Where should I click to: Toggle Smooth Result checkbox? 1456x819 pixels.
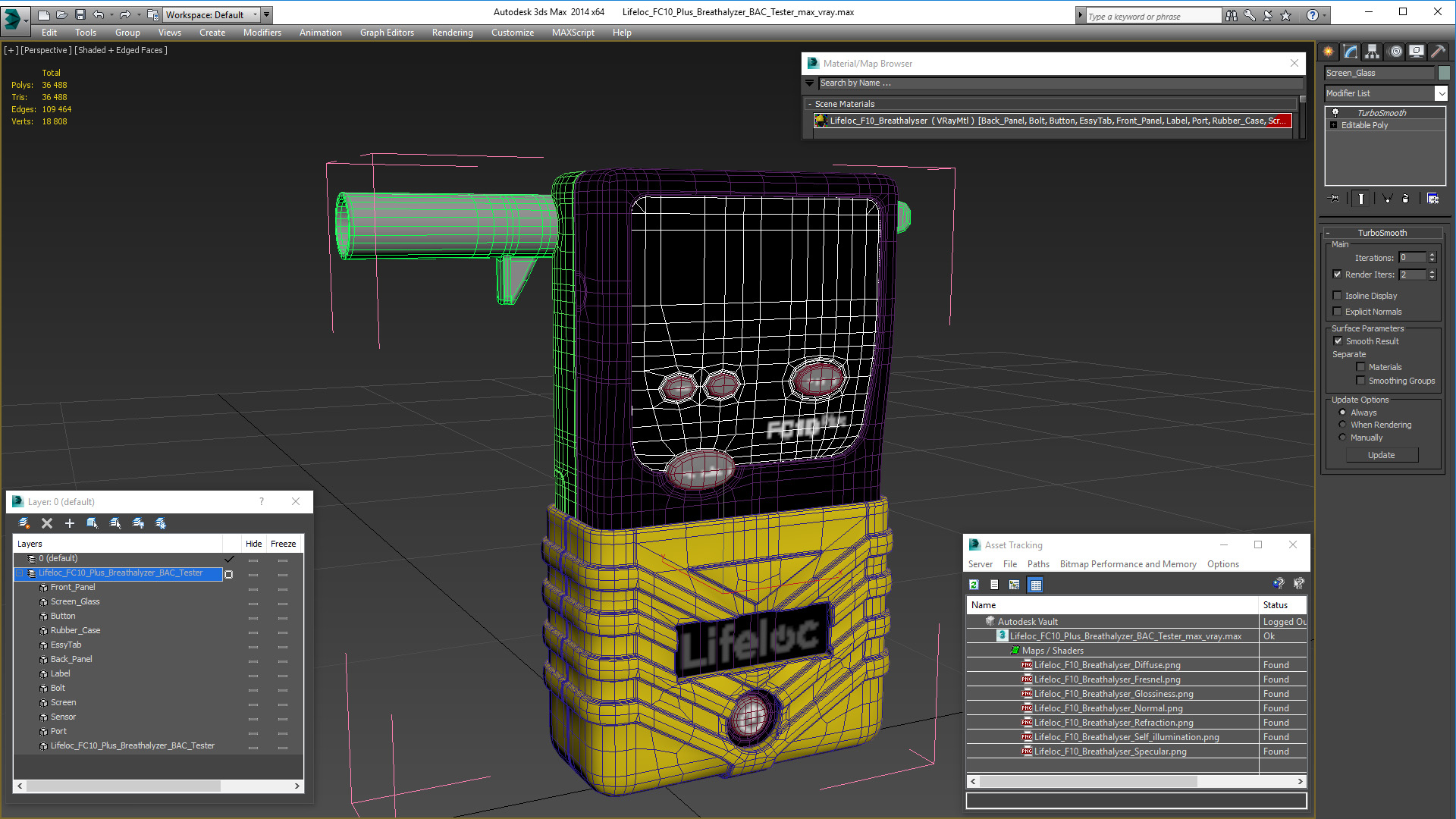click(1338, 341)
